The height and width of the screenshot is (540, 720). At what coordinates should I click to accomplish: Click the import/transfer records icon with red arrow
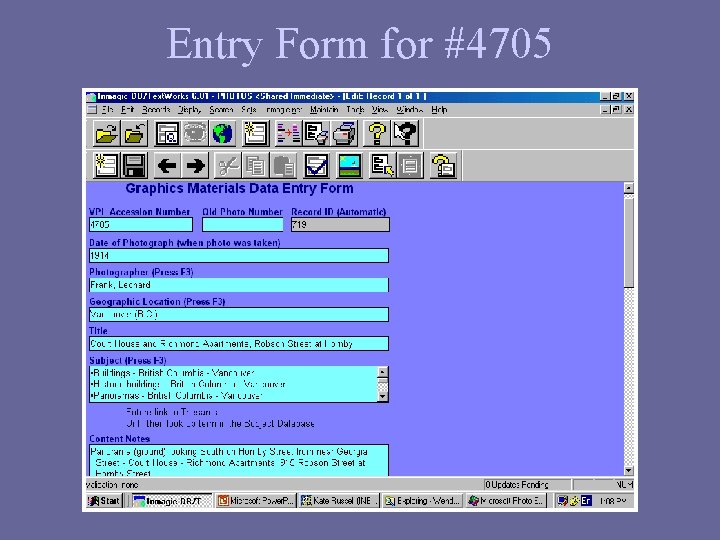[x=288, y=133]
